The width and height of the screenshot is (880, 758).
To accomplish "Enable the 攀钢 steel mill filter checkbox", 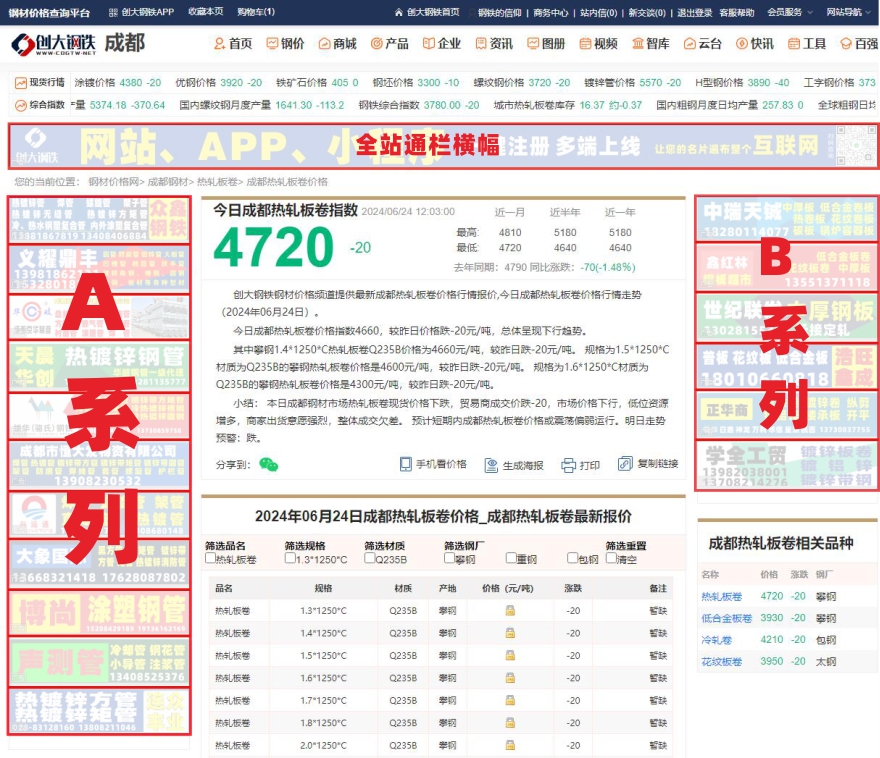I will (x=449, y=560).
